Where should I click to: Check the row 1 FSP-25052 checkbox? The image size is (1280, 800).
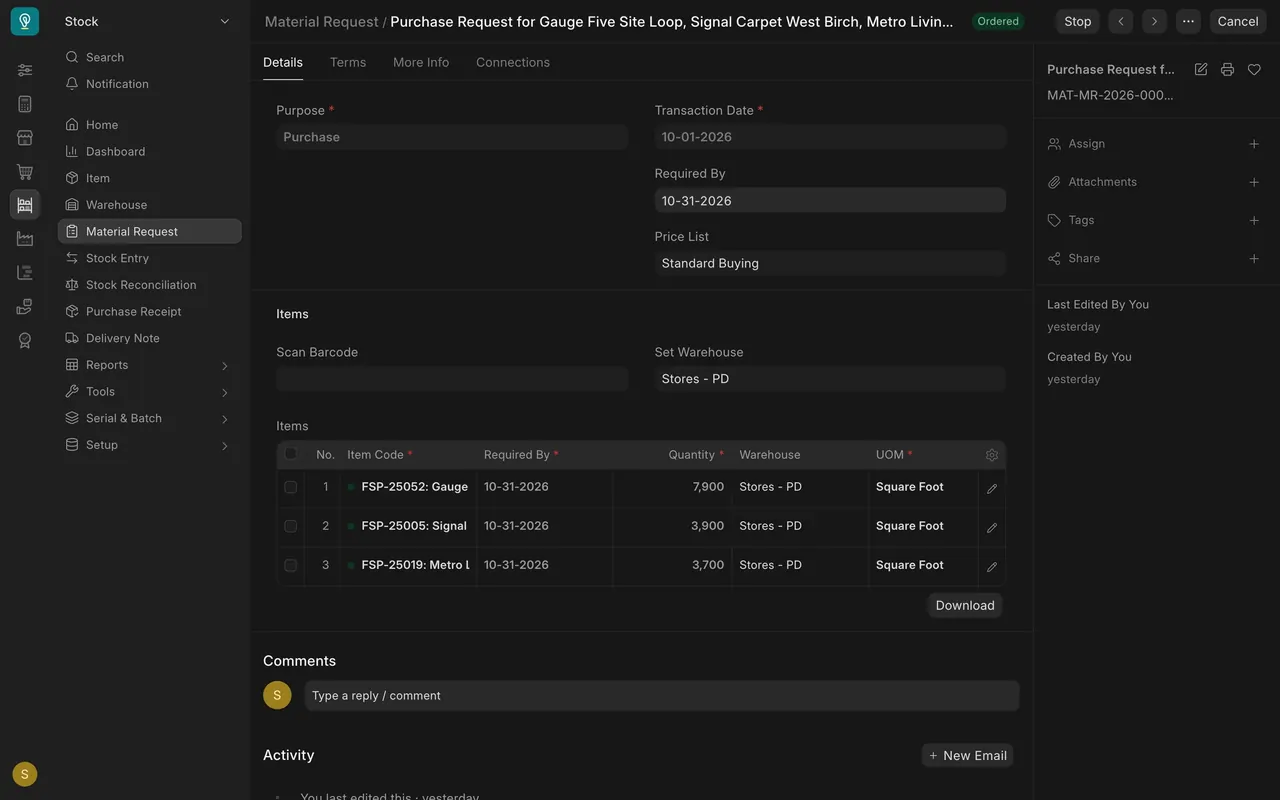291,487
